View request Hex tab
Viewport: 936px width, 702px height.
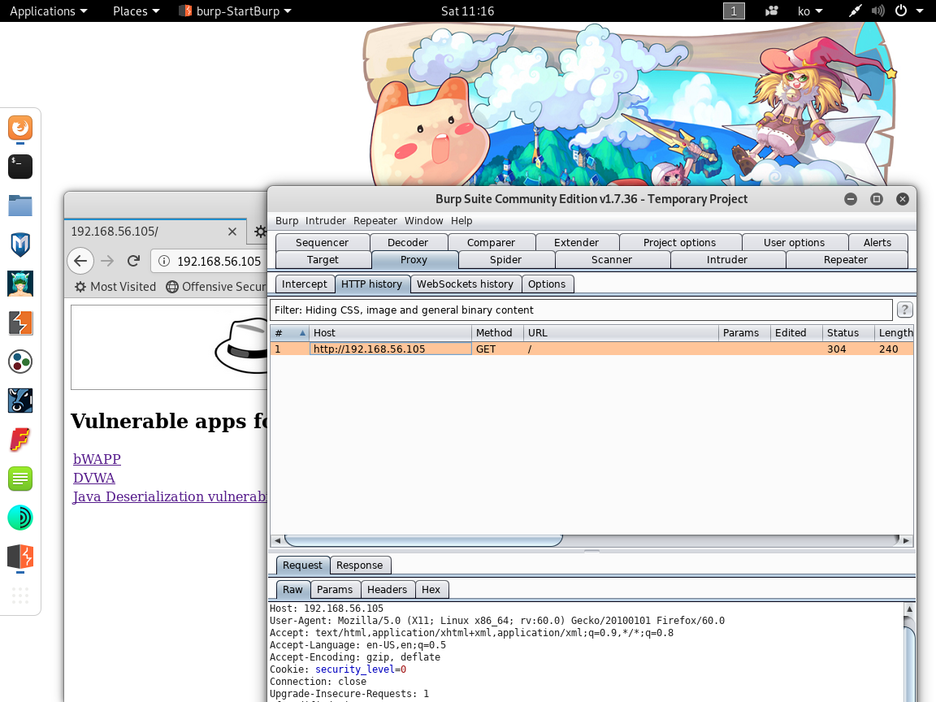431,589
